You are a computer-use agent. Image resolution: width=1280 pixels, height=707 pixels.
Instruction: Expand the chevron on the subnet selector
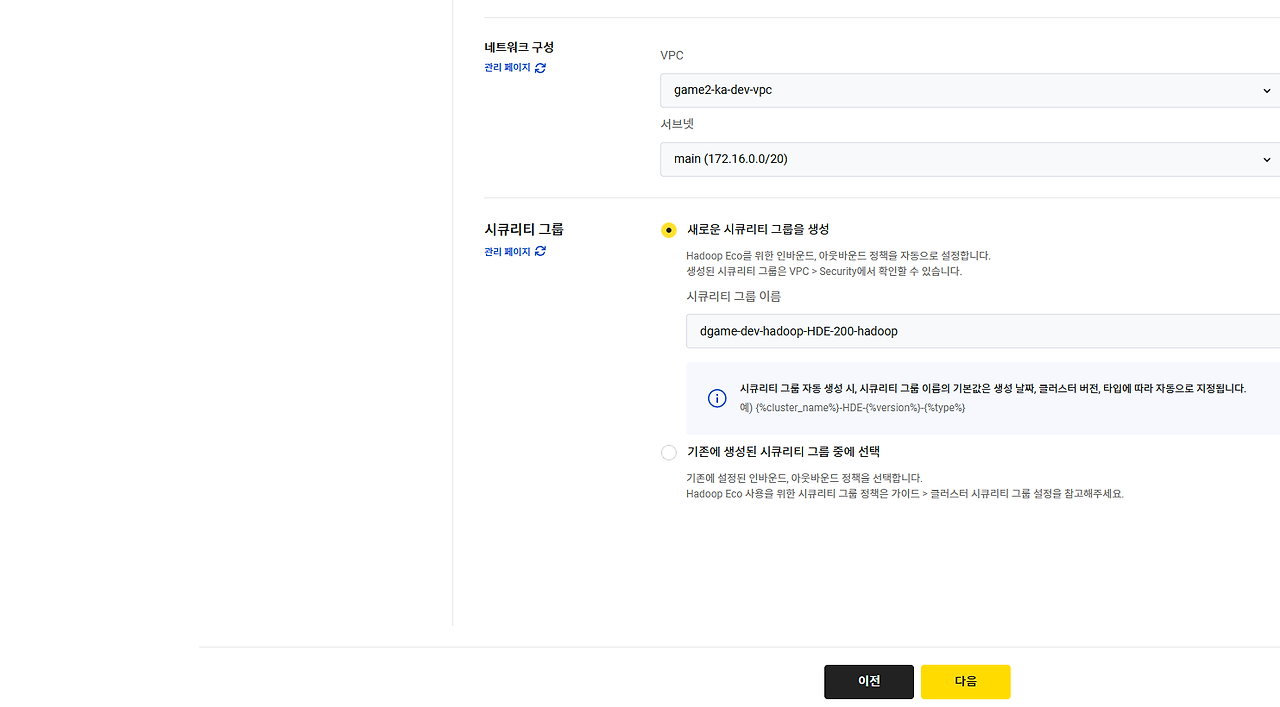coord(1266,159)
